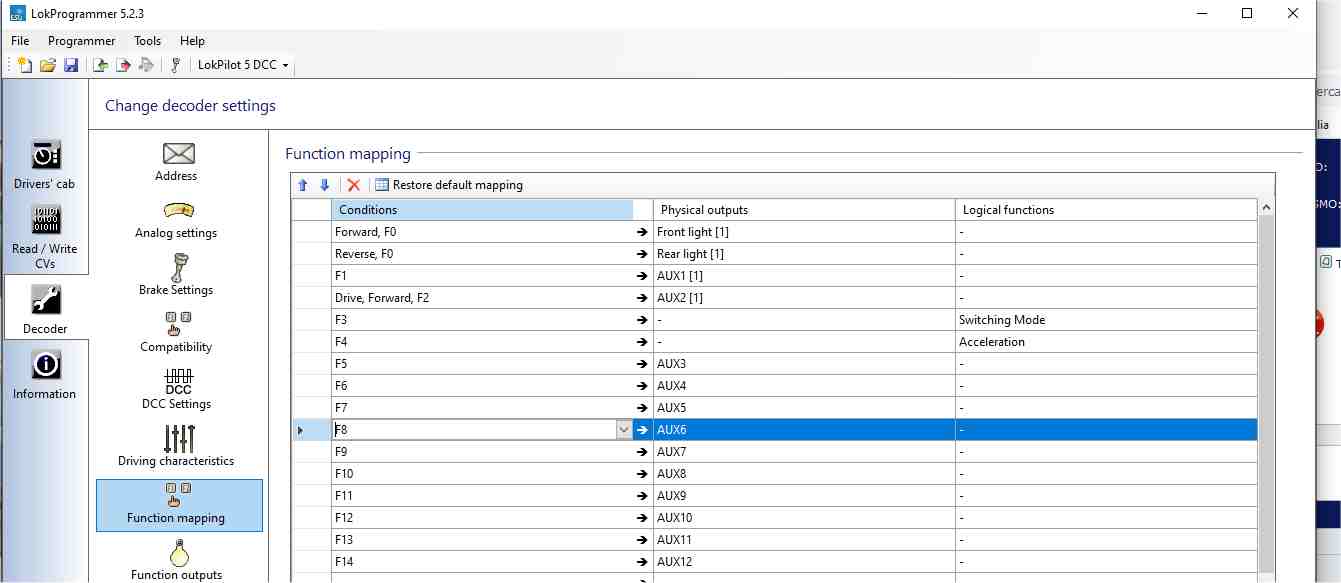Screen dimensions: 1341x583
Task: Open the Drivers' cab panel
Action: (45, 164)
